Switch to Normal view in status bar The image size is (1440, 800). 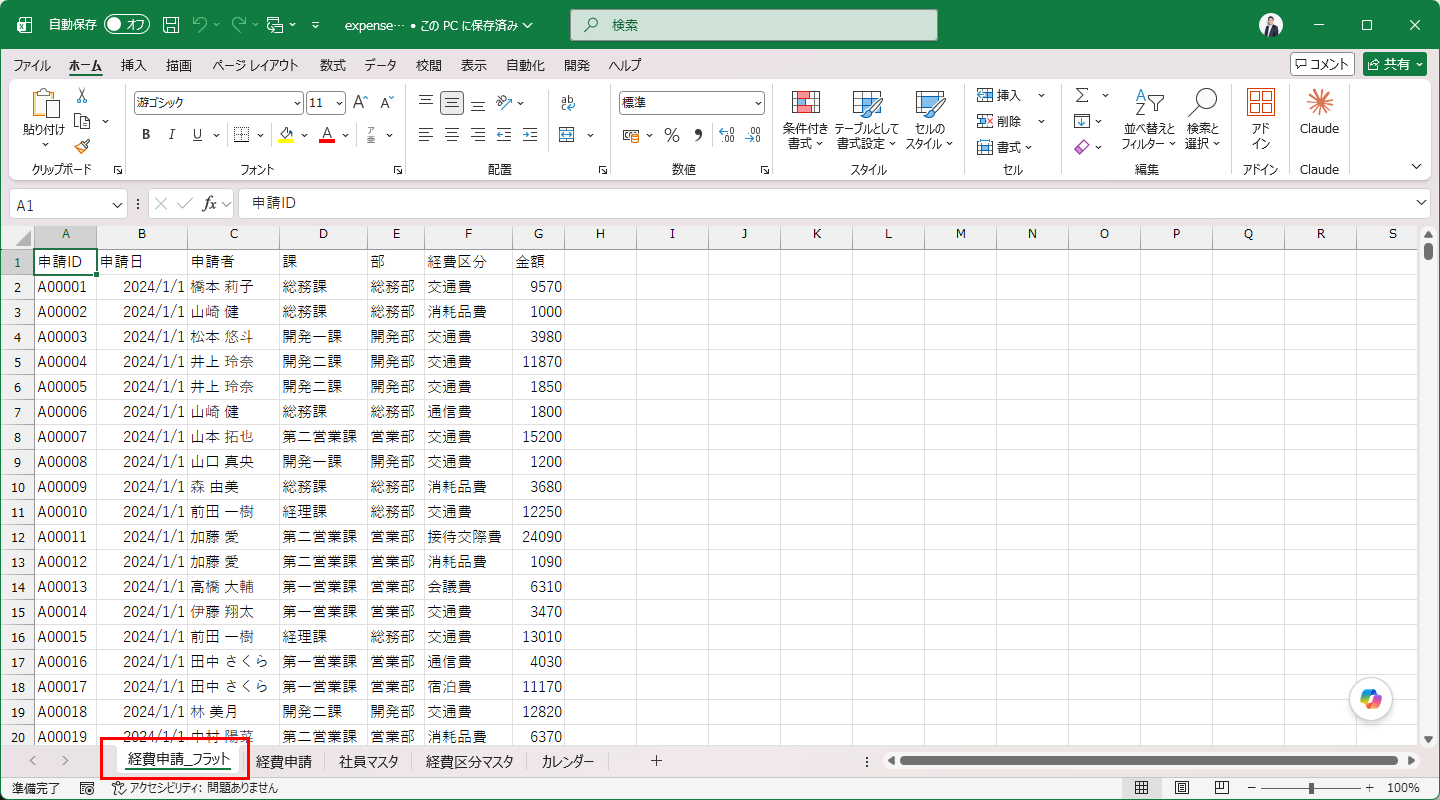[1141, 788]
